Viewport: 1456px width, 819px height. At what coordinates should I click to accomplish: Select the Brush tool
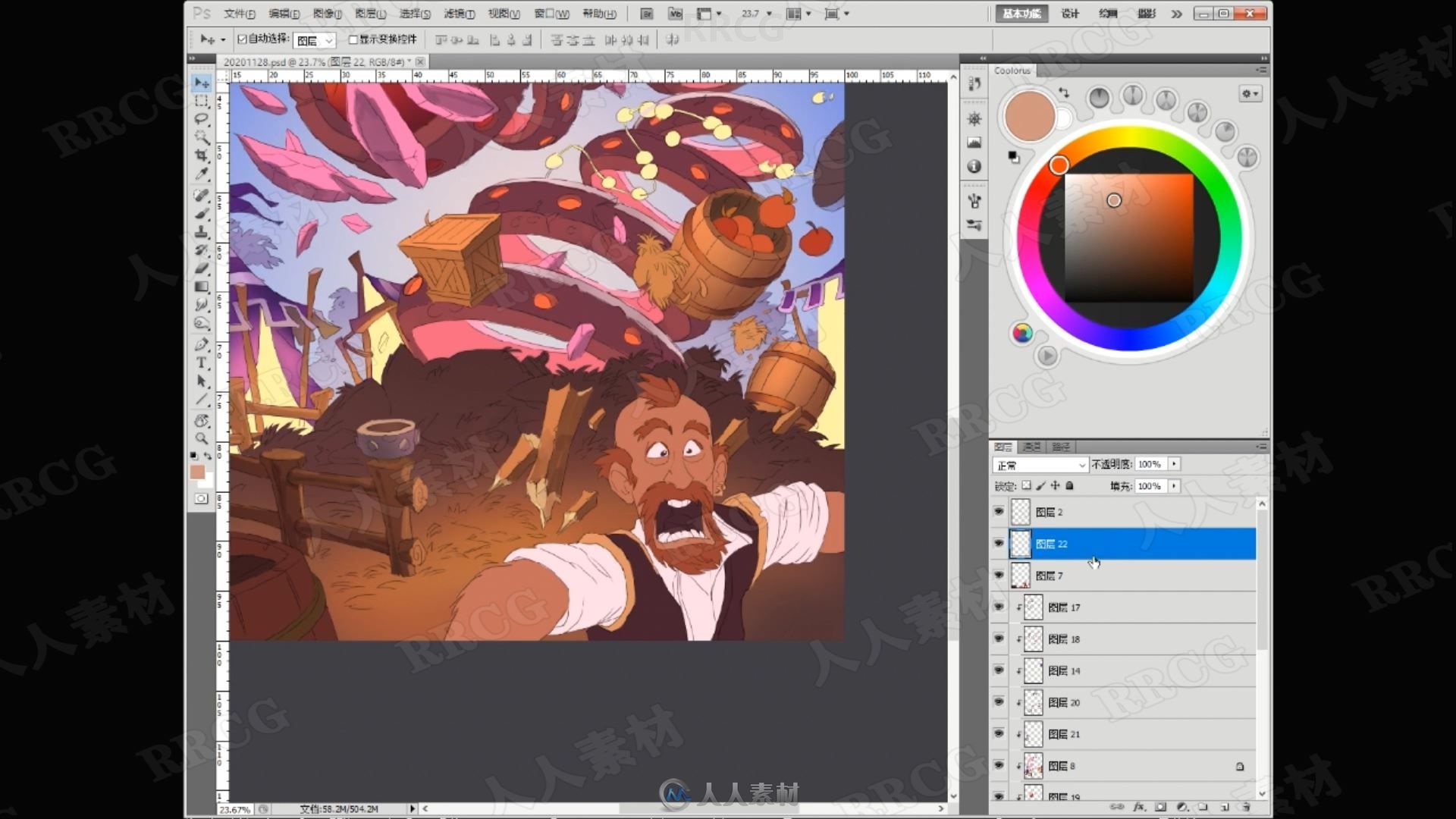[x=201, y=214]
